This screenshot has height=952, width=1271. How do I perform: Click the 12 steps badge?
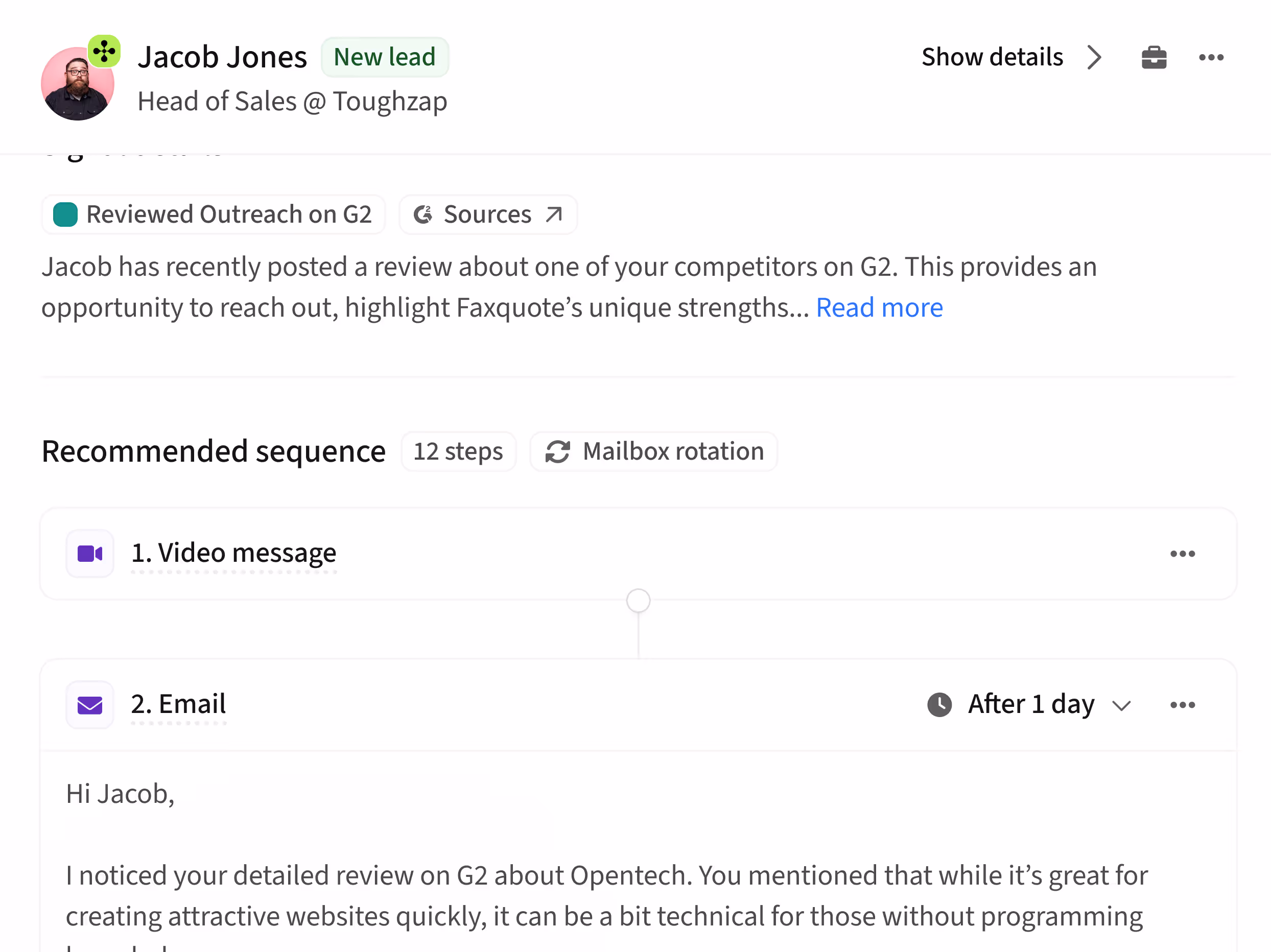click(x=458, y=451)
